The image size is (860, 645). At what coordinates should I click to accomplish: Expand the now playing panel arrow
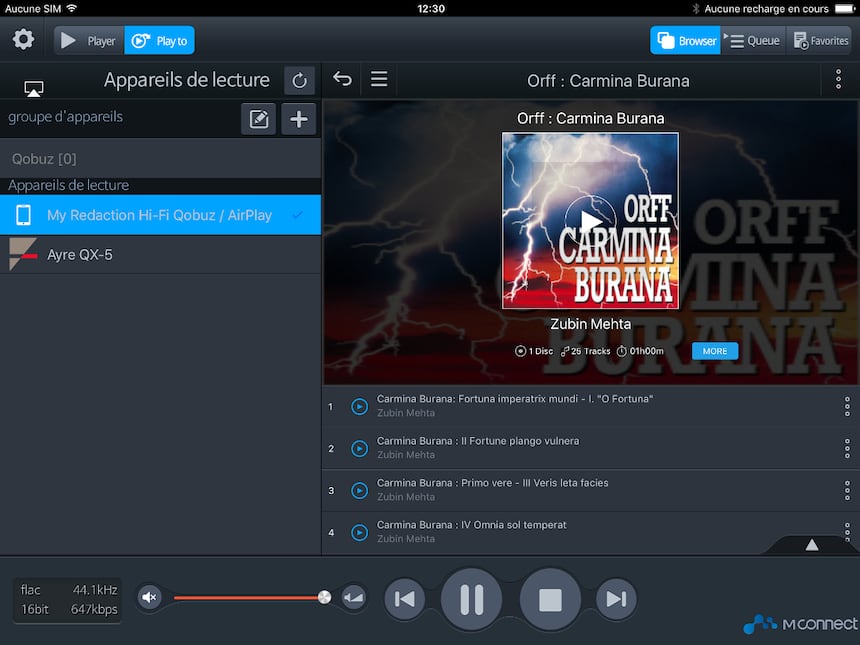812,545
